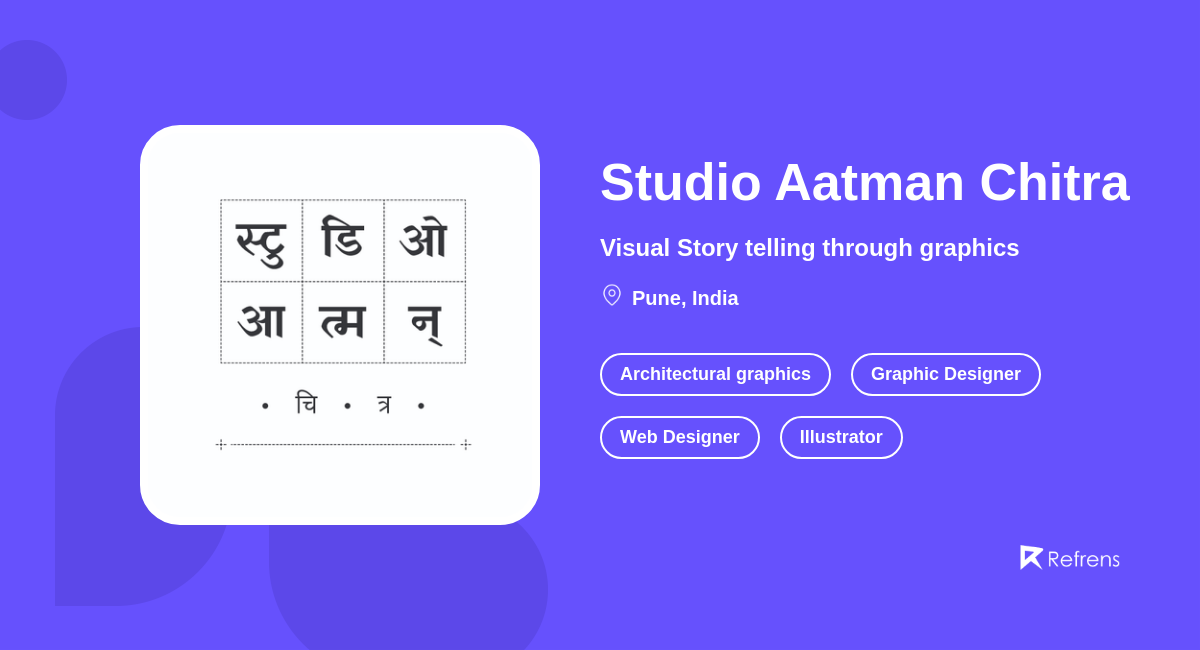Choose the Graphic Designer tag
The image size is (1200, 650).
coord(945,374)
